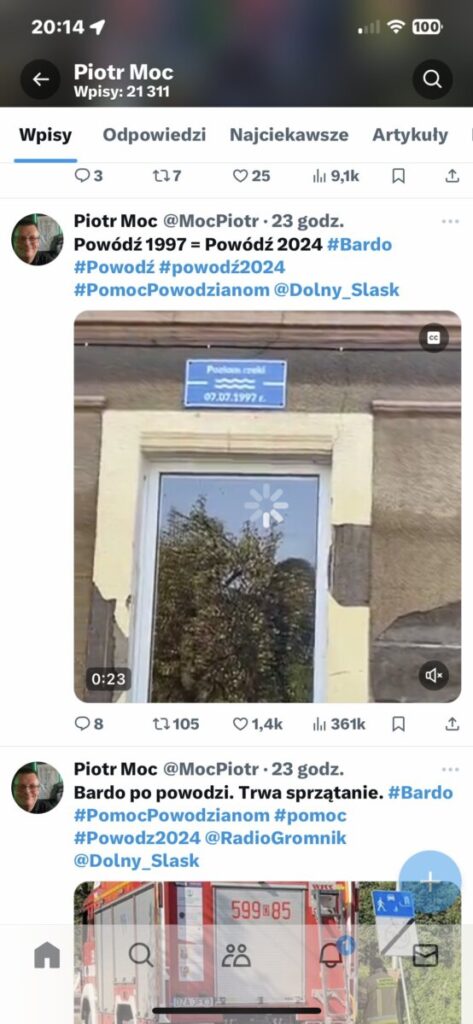This screenshot has height=1024, width=473.
Task: Go back using the arrow button
Action: tap(41, 79)
